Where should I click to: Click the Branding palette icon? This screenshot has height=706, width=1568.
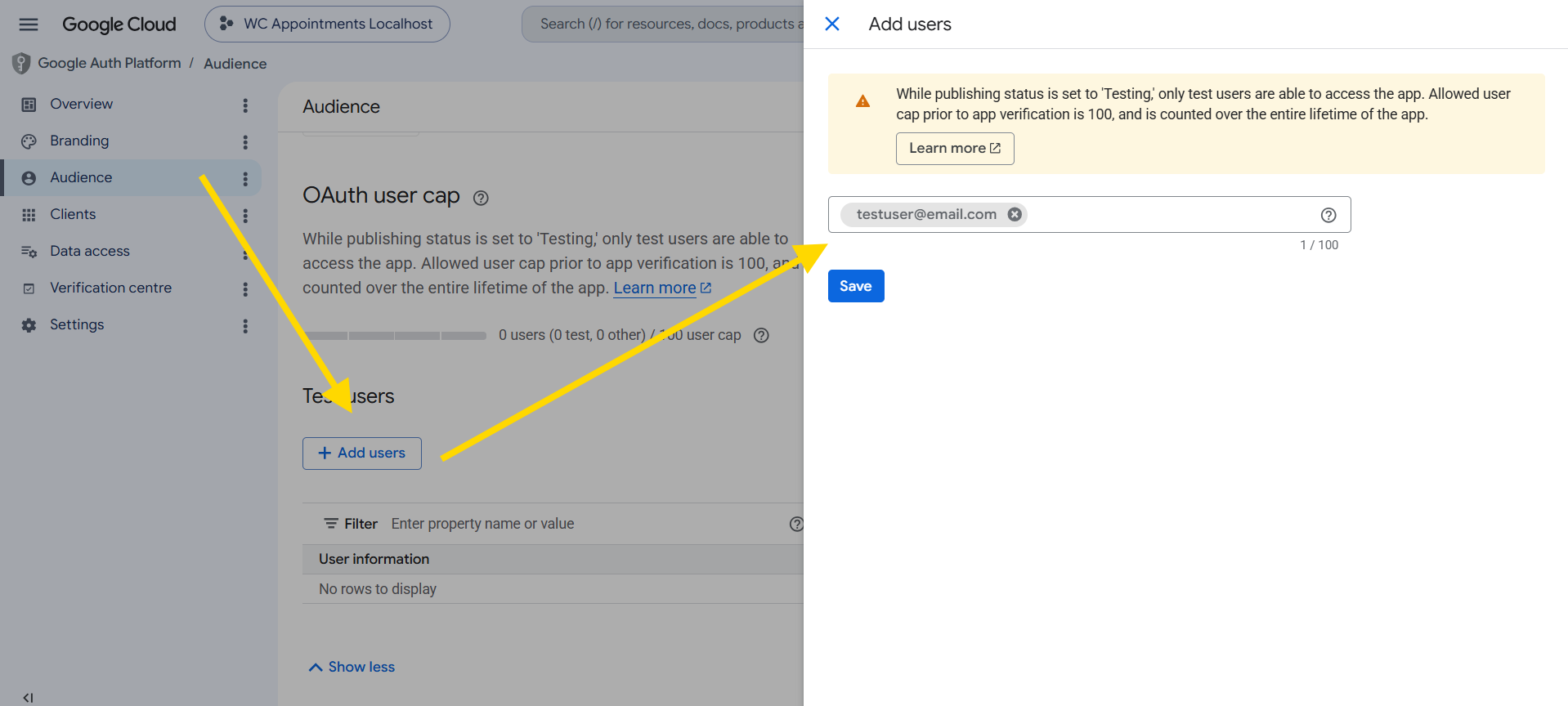pyautogui.click(x=29, y=141)
